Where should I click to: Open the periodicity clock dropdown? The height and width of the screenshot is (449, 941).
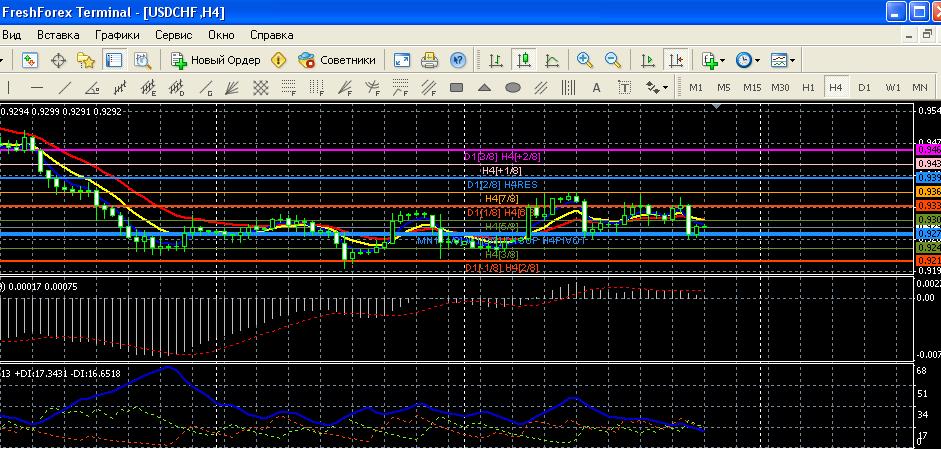pyautogui.click(x=747, y=61)
